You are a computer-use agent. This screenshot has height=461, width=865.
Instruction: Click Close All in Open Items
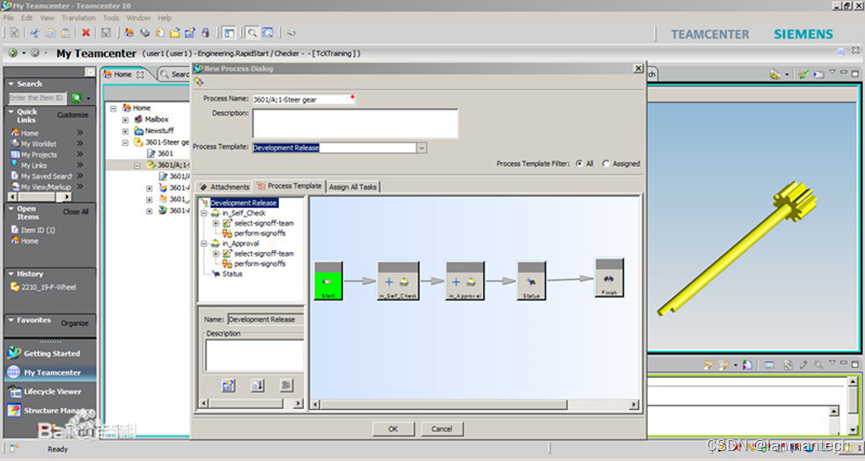pyautogui.click(x=76, y=212)
